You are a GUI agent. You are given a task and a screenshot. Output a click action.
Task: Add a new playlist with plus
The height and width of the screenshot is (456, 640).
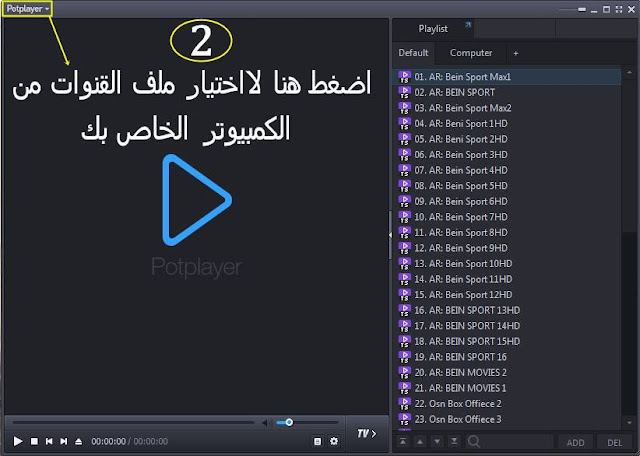pos(516,53)
